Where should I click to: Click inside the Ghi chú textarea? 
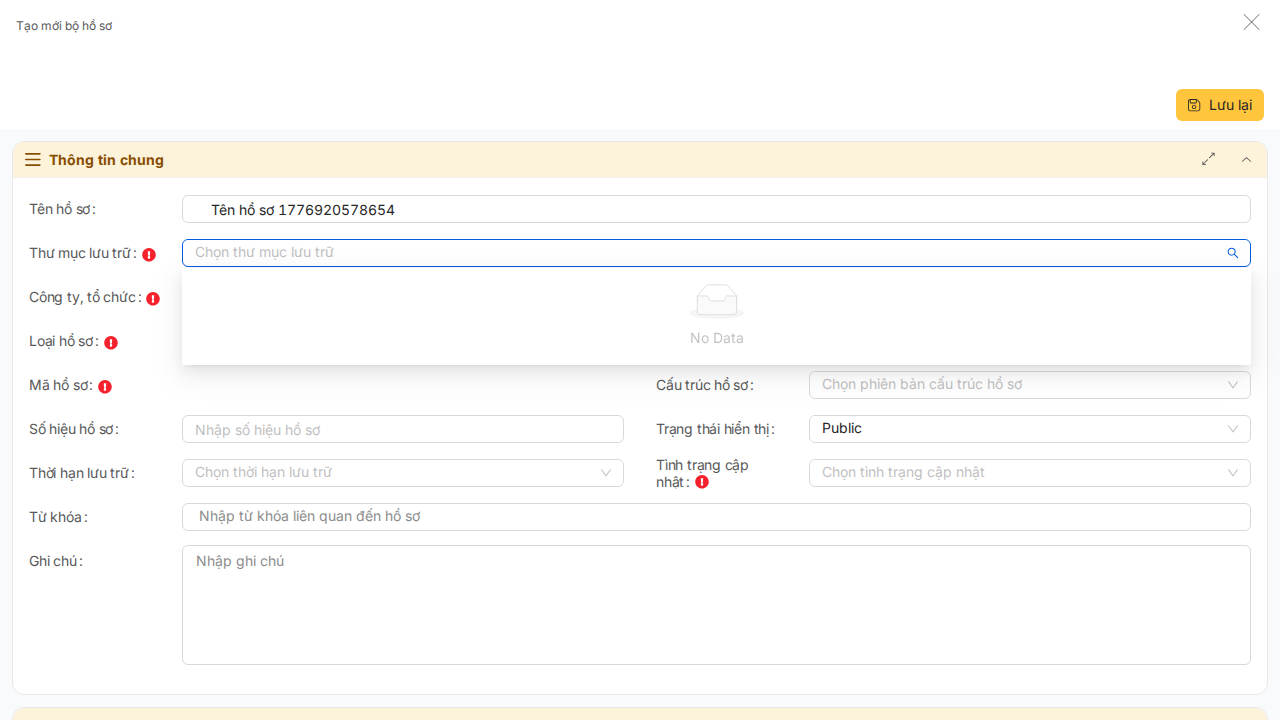pyautogui.click(x=715, y=604)
